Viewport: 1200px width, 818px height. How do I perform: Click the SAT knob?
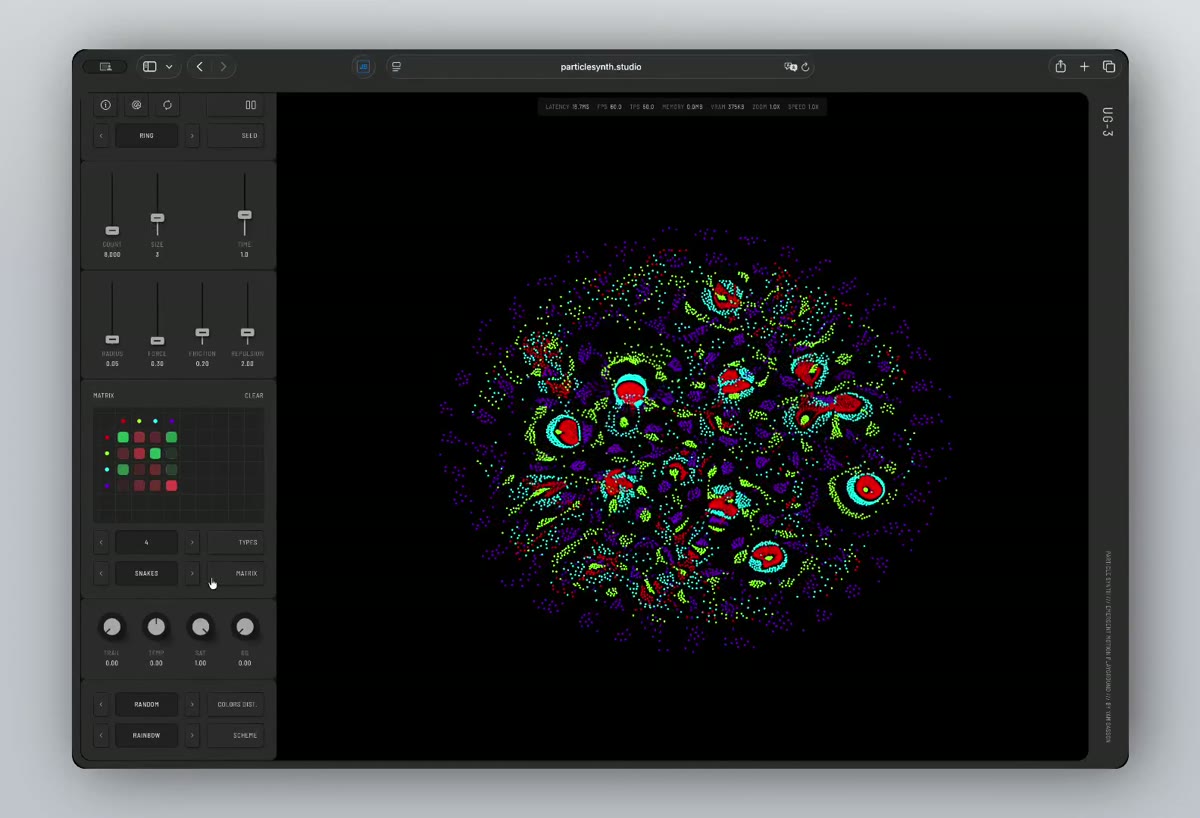click(201, 627)
